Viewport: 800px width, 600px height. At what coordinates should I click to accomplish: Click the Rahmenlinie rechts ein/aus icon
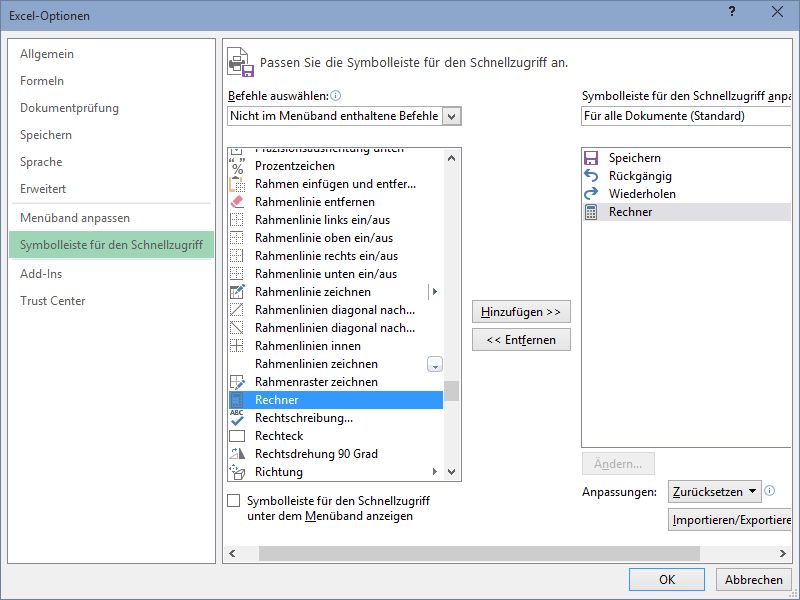[237, 256]
